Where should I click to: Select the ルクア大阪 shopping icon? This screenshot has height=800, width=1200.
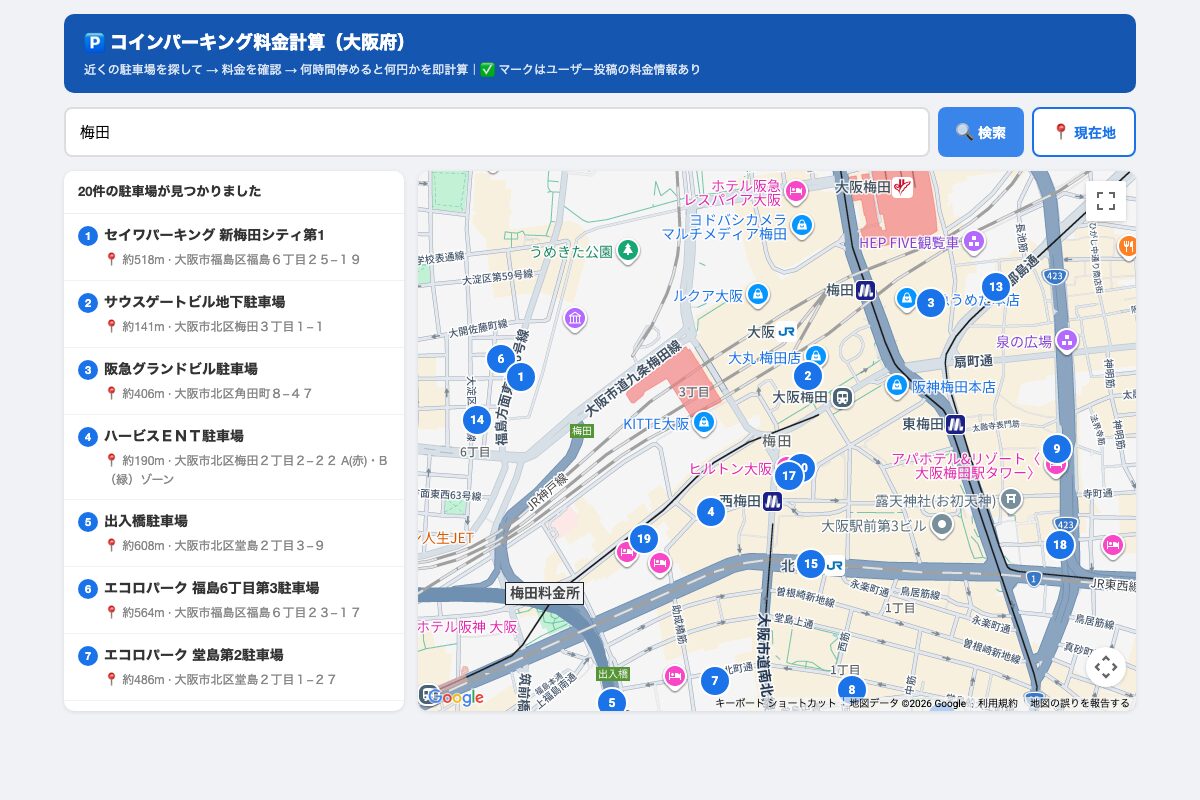tap(758, 295)
